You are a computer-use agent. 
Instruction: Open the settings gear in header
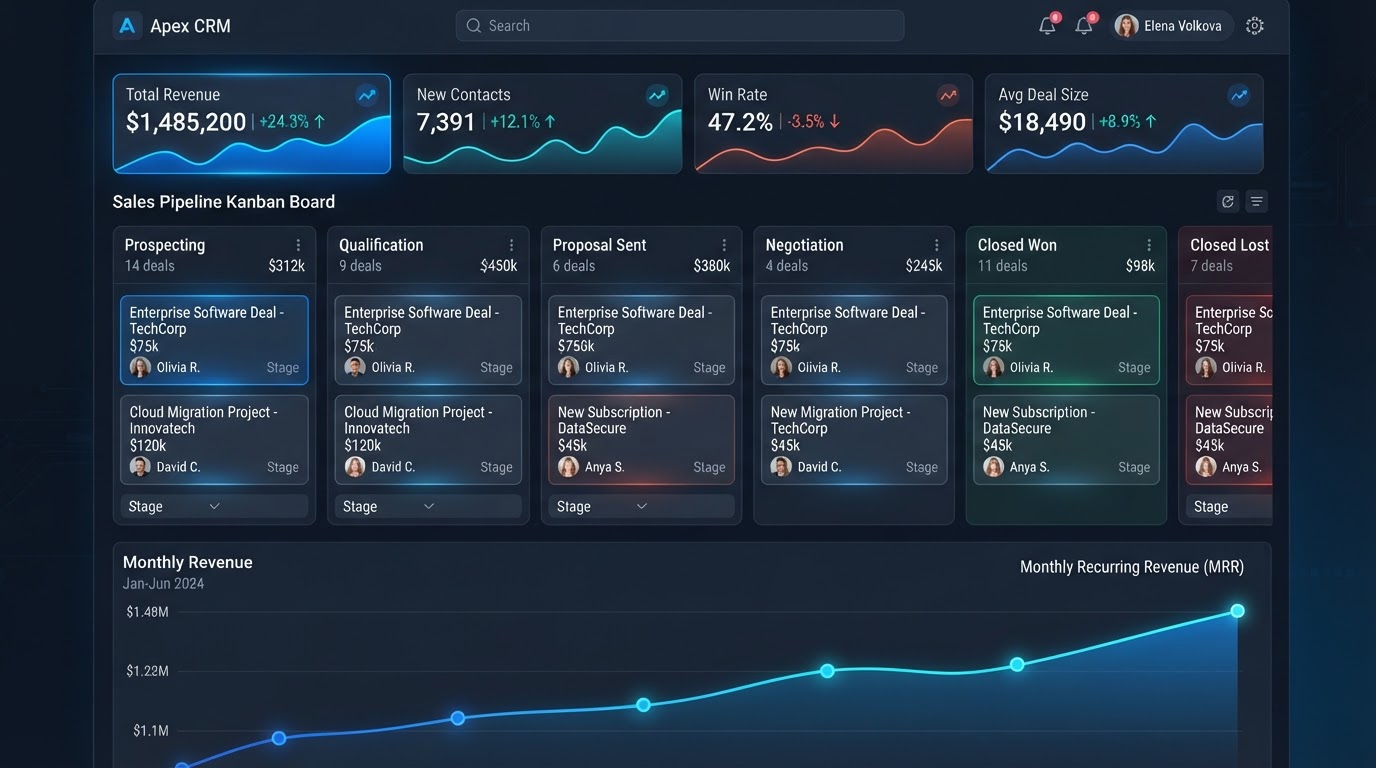[1255, 26]
